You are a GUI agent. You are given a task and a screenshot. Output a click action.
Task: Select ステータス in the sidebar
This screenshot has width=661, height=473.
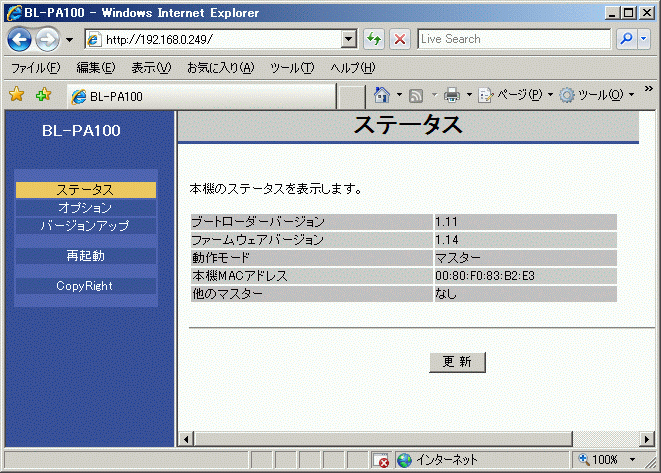(x=86, y=190)
